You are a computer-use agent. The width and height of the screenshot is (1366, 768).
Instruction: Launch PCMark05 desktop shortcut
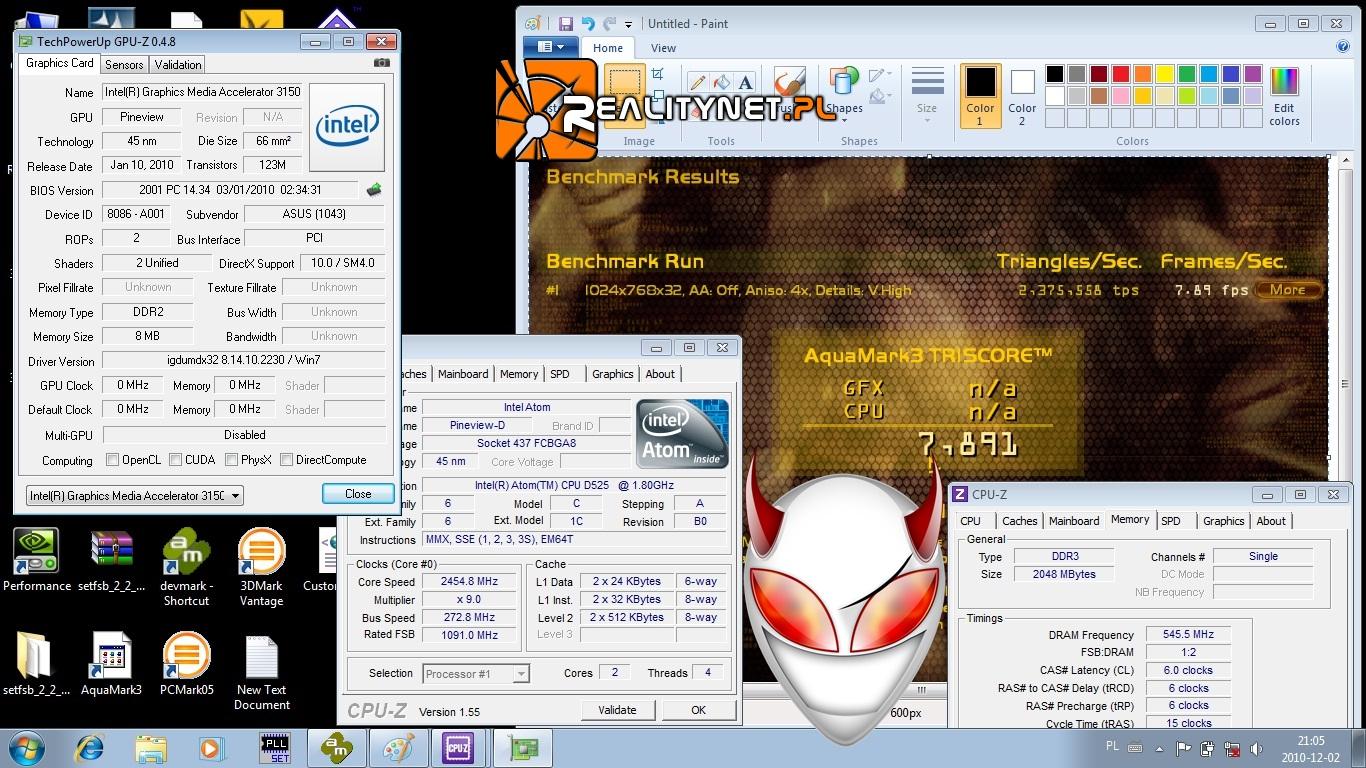click(186, 664)
